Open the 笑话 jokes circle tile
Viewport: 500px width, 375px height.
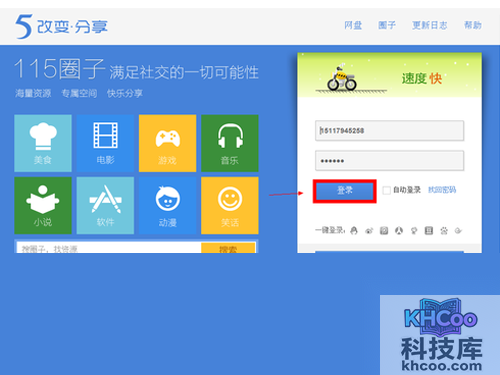pos(230,206)
